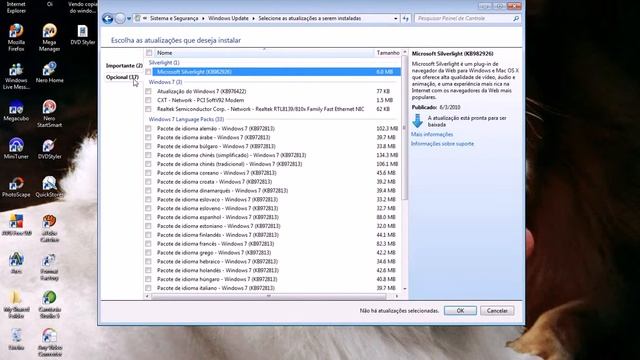Open the PhotoScape desktop shortcut

pyautogui.click(x=16, y=187)
